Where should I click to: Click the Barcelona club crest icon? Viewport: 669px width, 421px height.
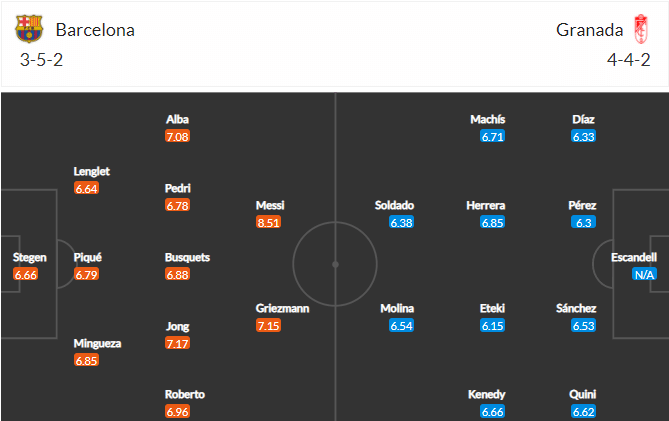(29, 29)
